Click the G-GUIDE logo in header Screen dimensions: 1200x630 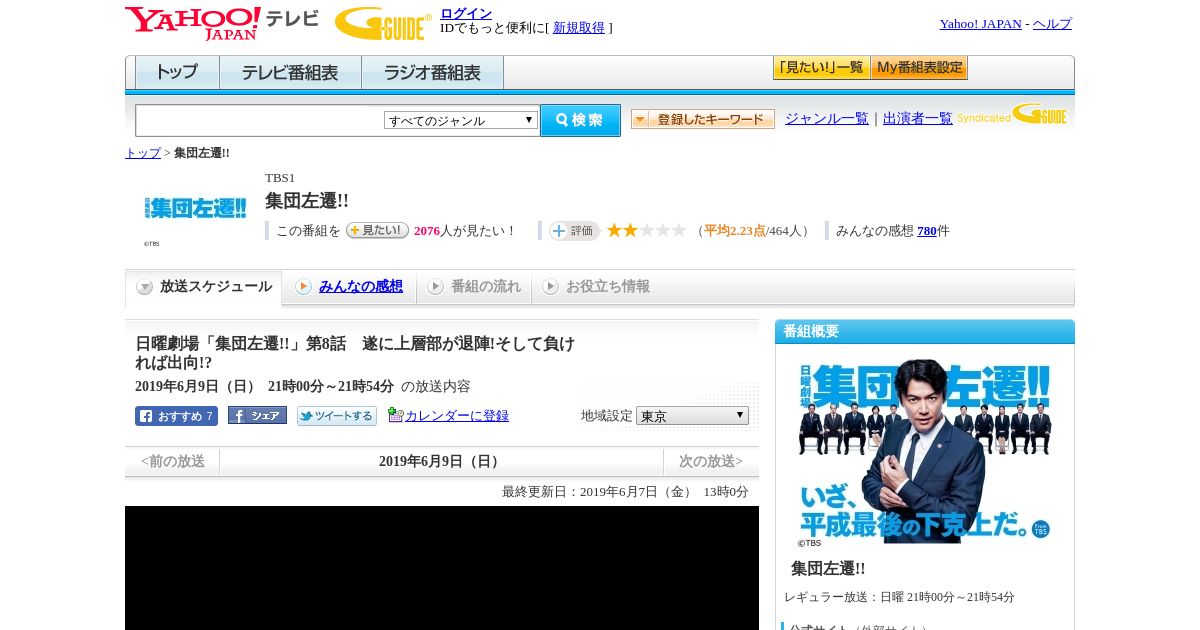(x=383, y=23)
